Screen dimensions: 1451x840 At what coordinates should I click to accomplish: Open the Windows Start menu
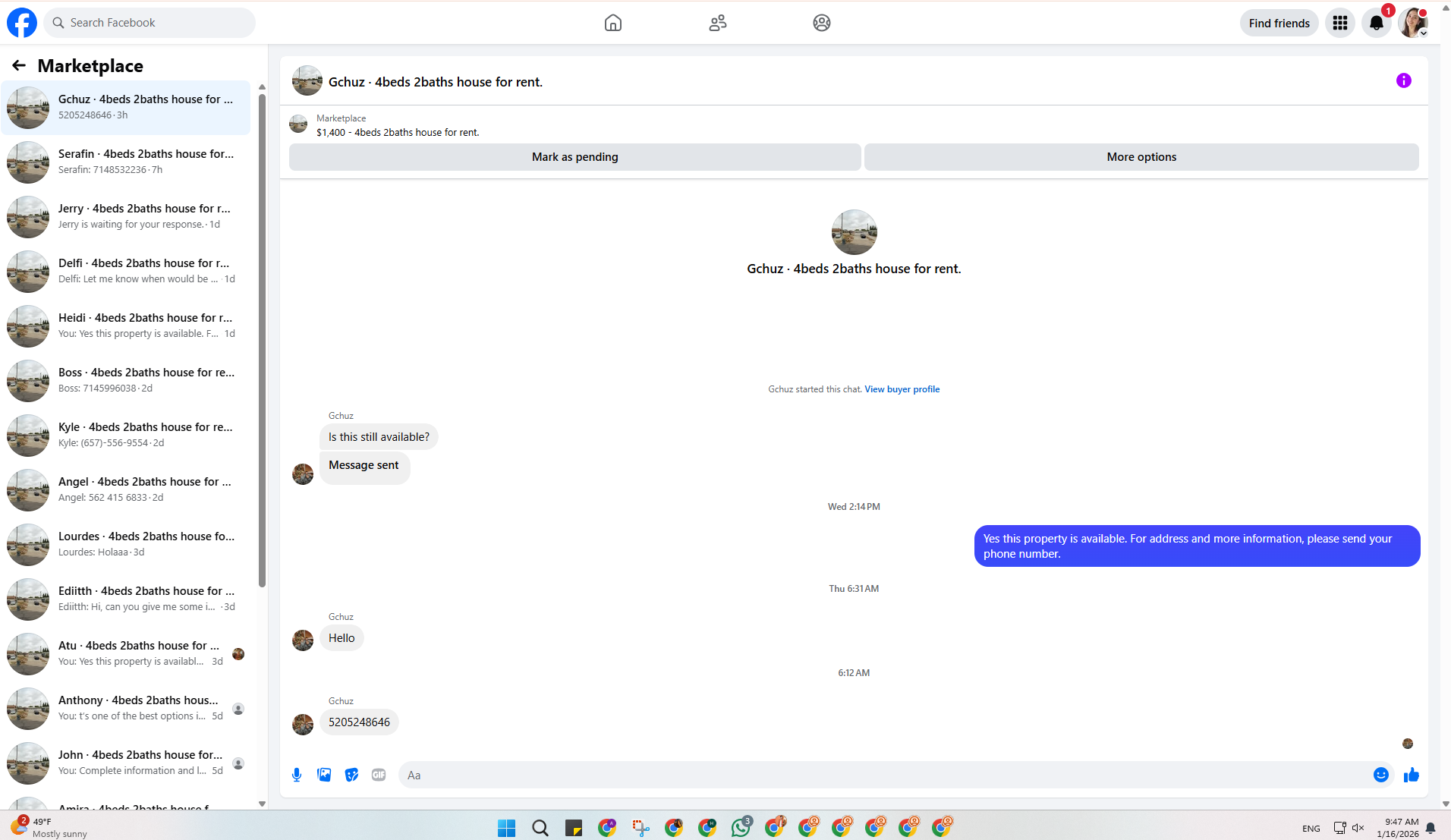[506, 828]
